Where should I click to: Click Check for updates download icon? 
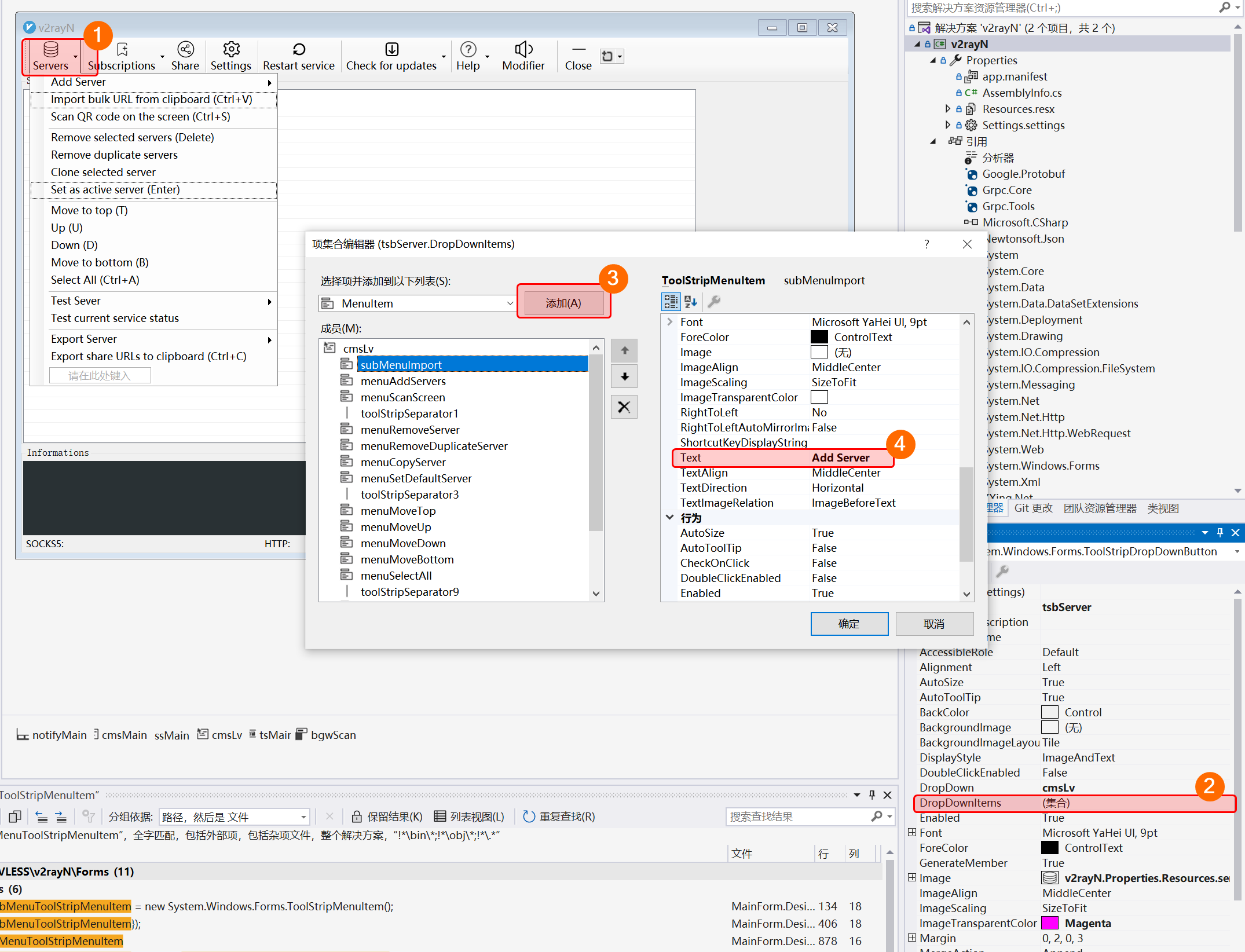pos(391,50)
